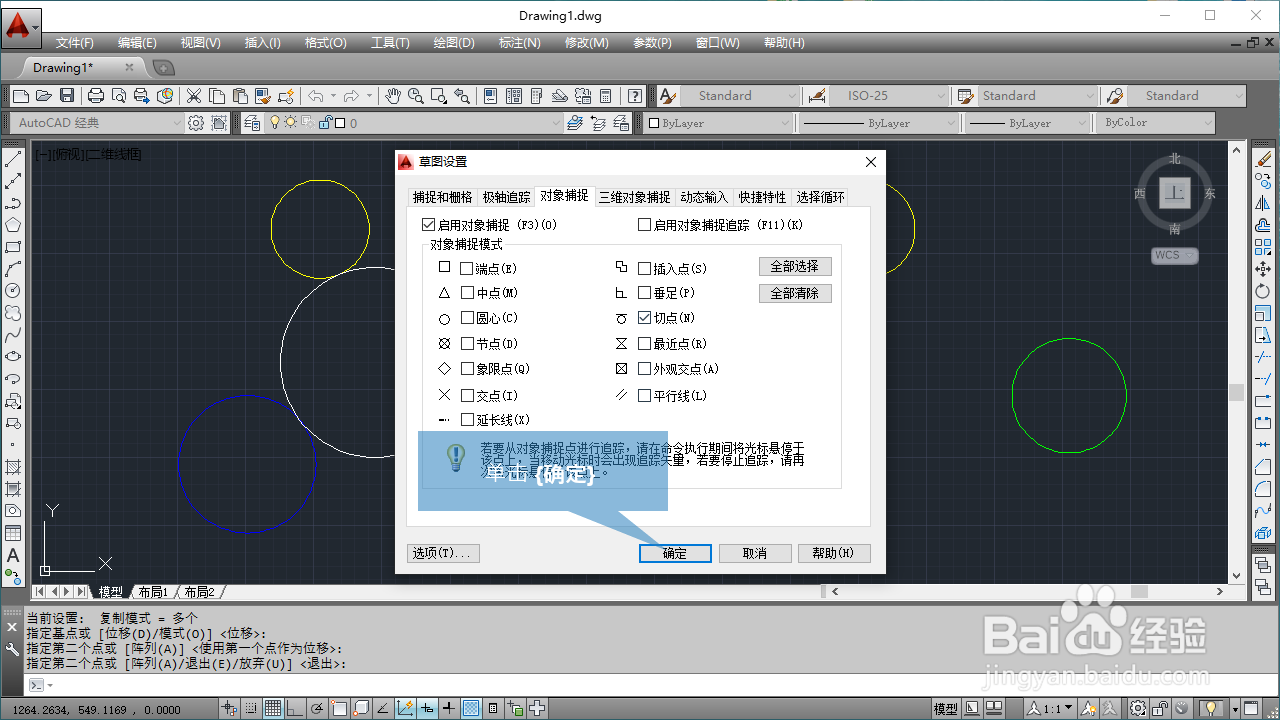Click the Text Style icon

click(668, 96)
